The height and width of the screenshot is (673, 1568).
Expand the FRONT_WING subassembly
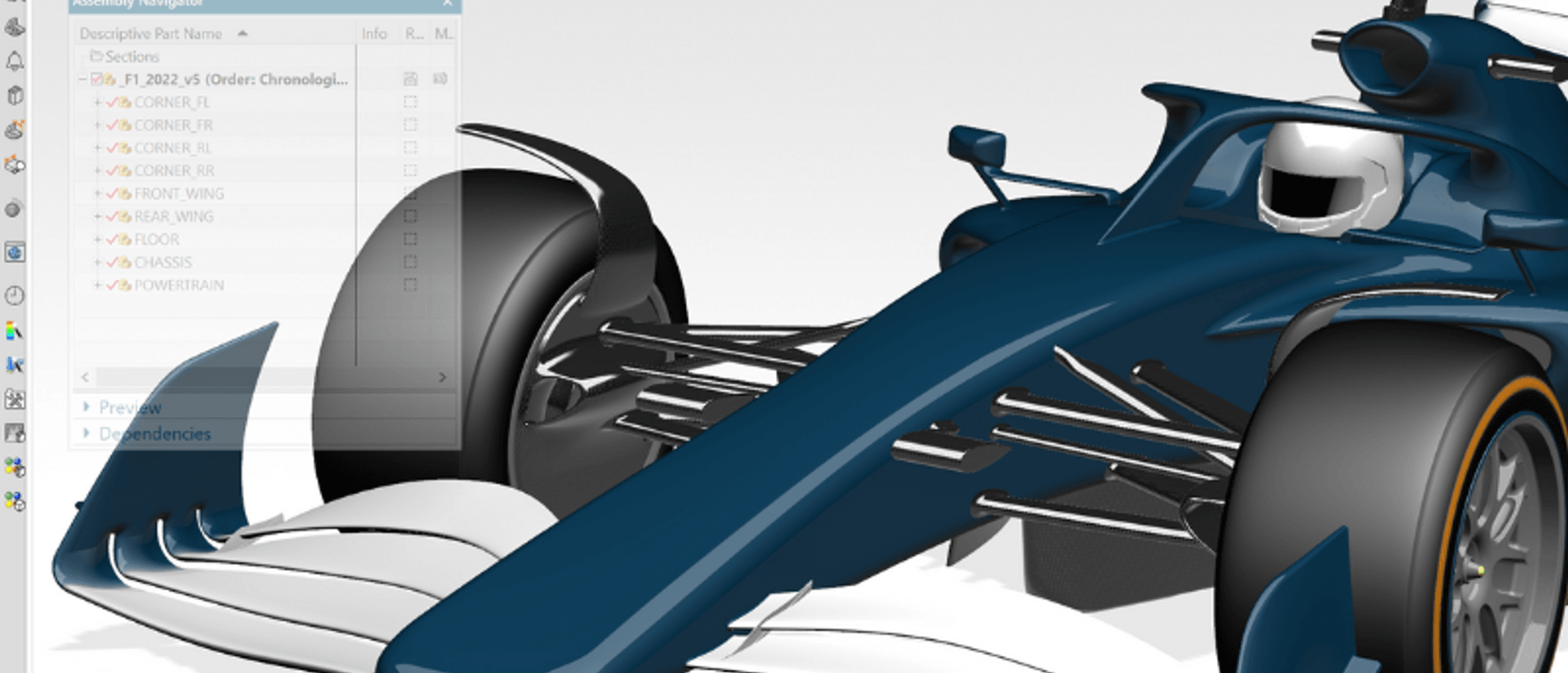(x=98, y=194)
